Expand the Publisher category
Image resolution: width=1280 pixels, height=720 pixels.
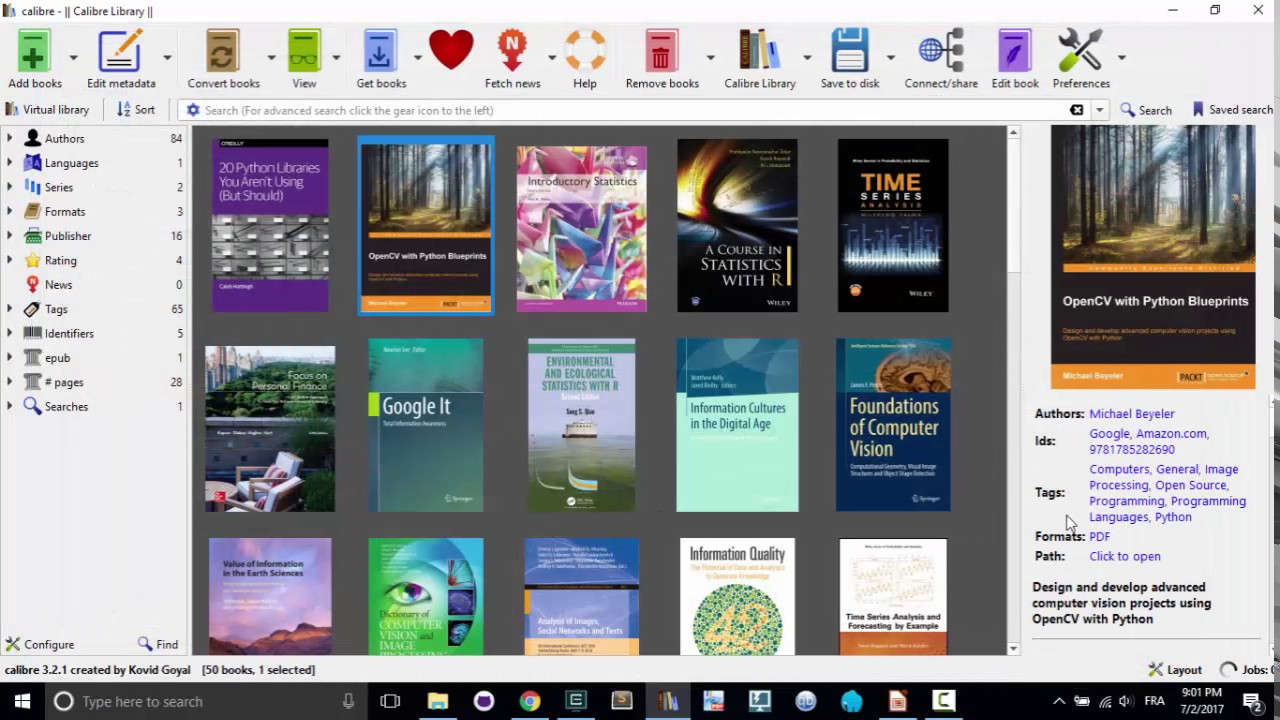[x=10, y=236]
